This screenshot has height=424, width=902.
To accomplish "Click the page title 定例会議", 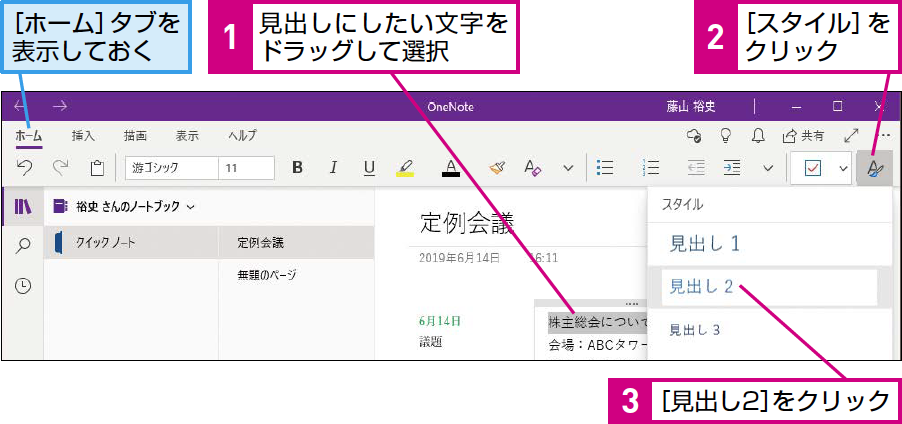I will pos(466,223).
